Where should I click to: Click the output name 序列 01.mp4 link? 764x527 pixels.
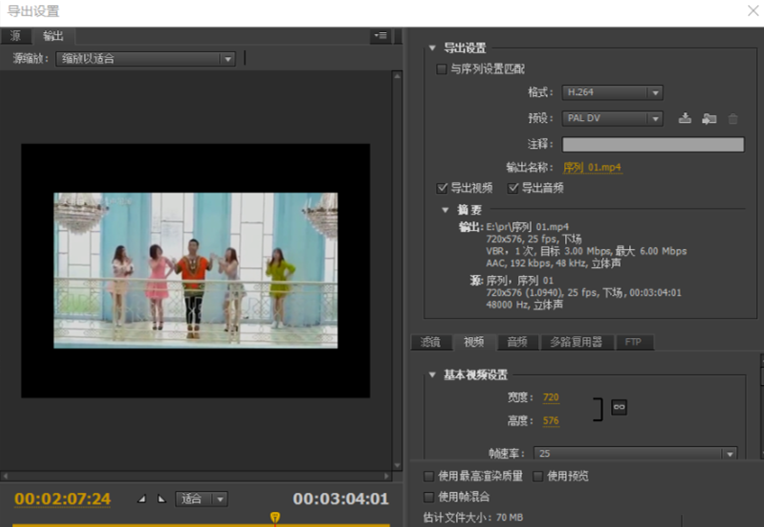pyautogui.click(x=593, y=168)
